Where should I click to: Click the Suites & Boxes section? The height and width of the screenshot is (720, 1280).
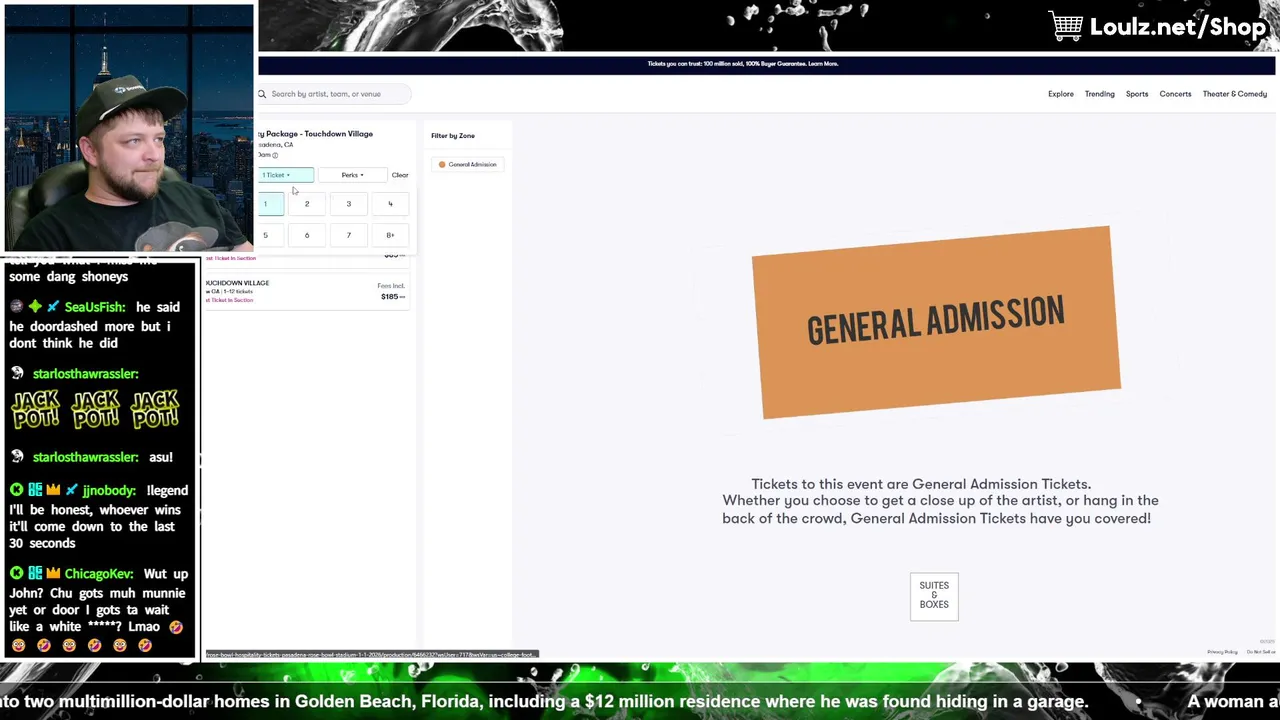tap(934, 596)
